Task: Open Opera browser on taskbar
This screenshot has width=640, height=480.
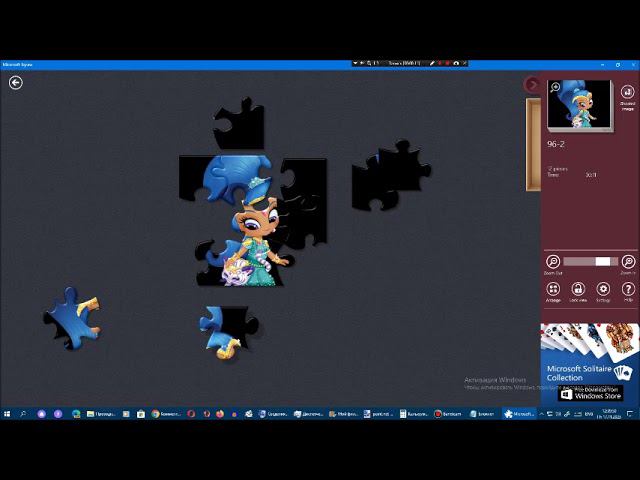Action: (191, 414)
